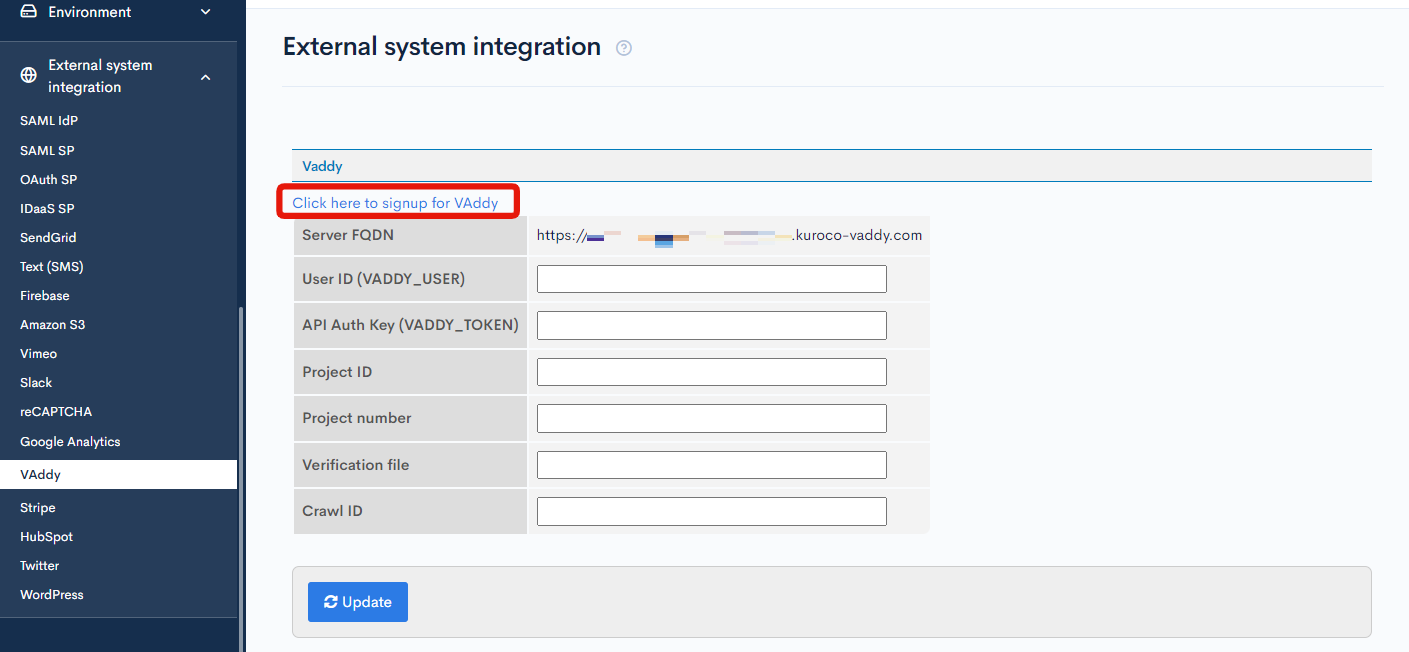Open SAML IdP settings
Viewport: 1409px width, 652px height.
49,121
